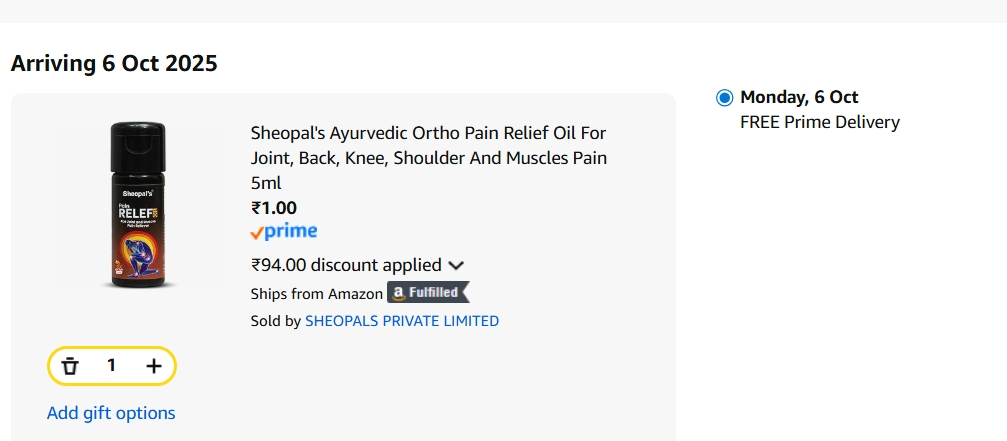Expand the discount applied chevron
Image resolution: width=1007 pixels, height=441 pixels.
click(456, 266)
